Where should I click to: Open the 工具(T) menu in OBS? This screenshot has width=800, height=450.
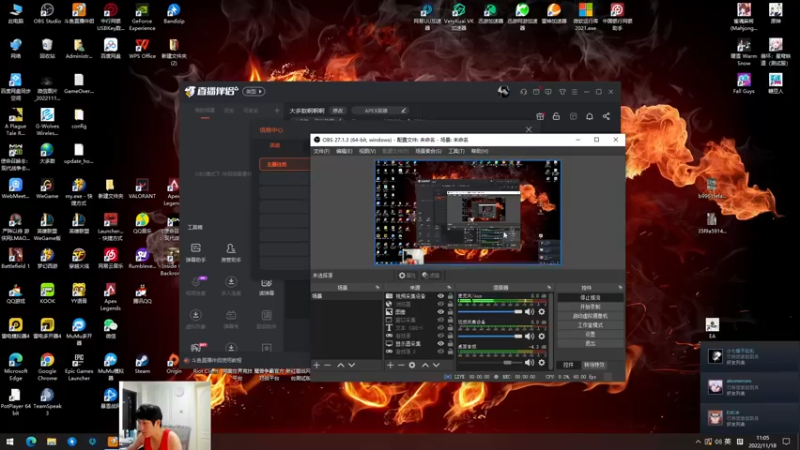coord(456,151)
